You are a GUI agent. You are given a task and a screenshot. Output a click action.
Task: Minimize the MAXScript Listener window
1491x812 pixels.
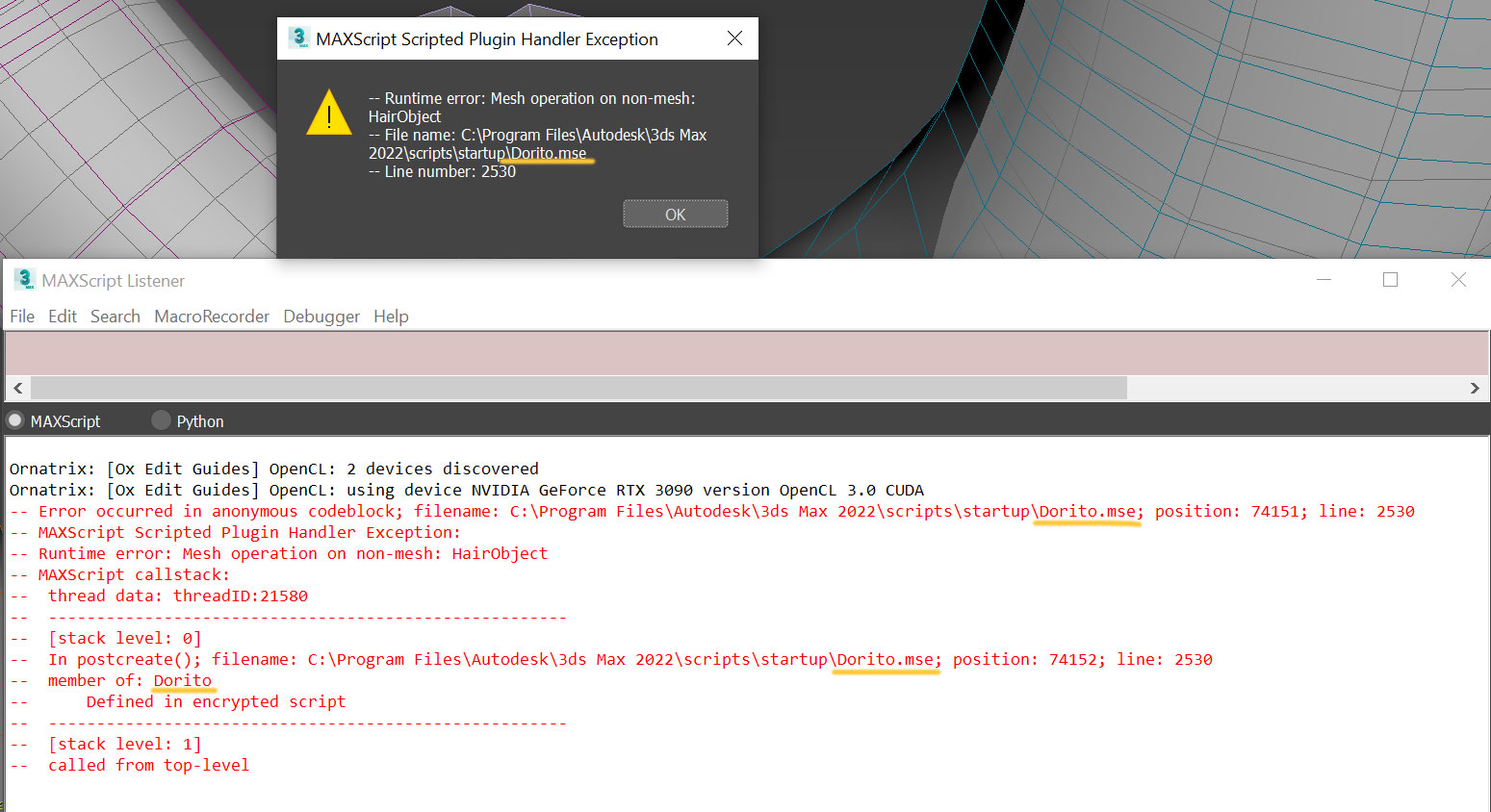(x=1324, y=280)
